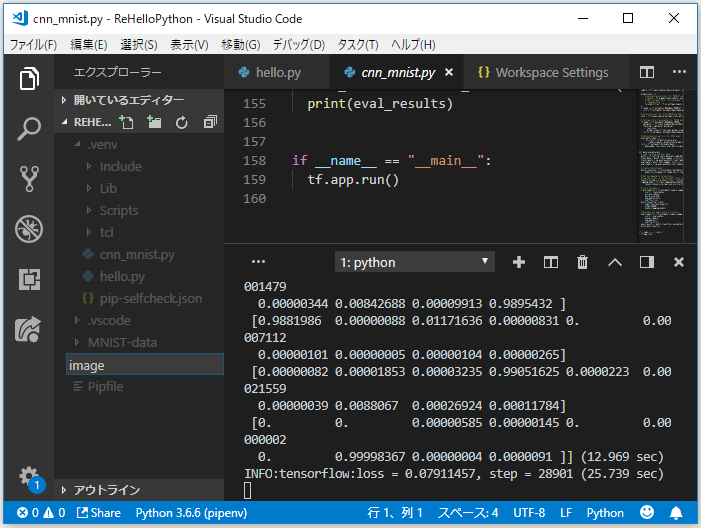The height and width of the screenshot is (528, 701).
Task: Open the Search view in activity bar
Action: pos(29,129)
